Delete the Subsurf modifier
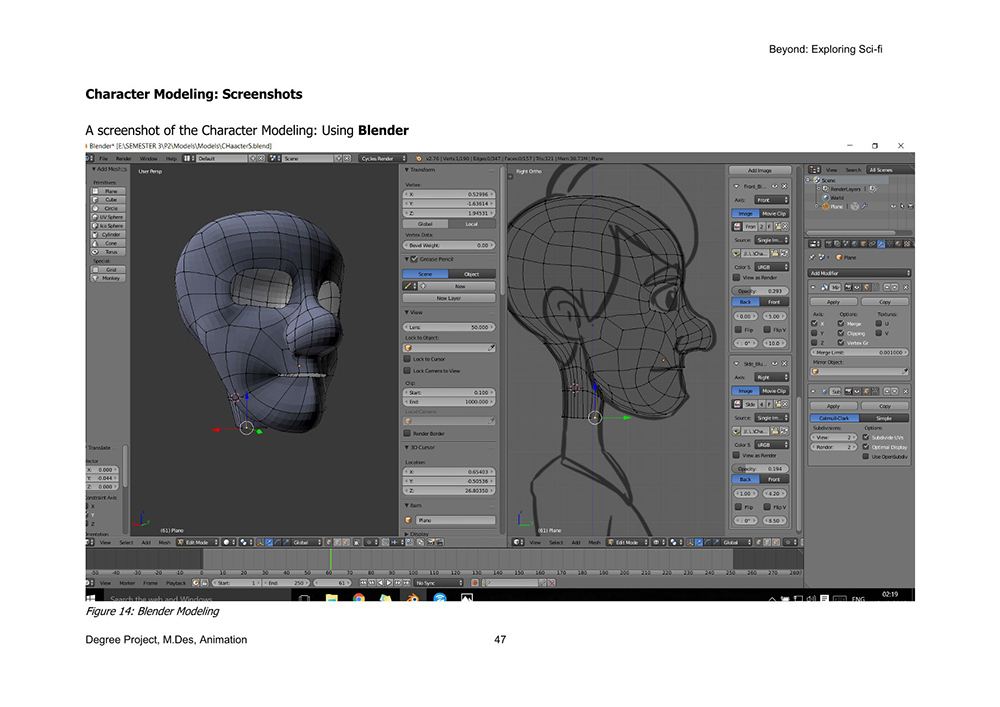The image size is (1000, 707). point(906,391)
